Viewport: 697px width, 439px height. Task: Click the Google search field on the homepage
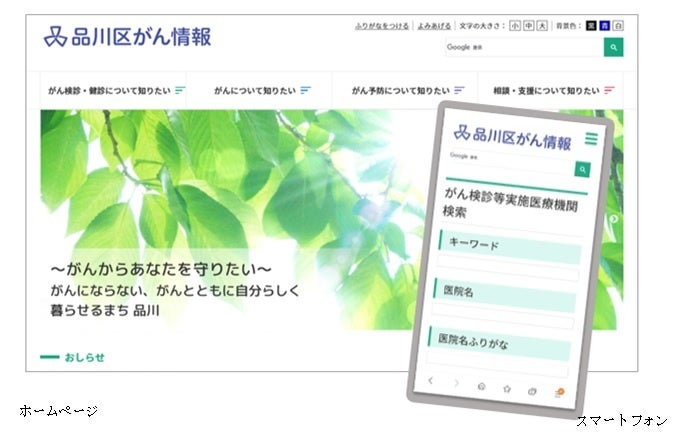[x=524, y=47]
